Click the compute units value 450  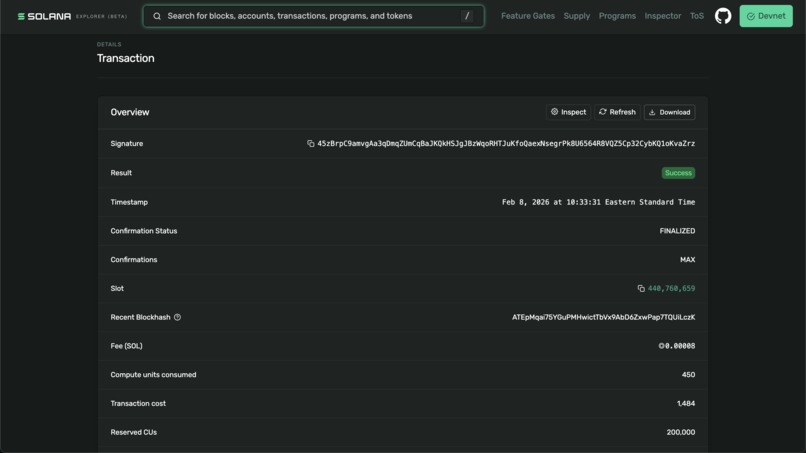click(x=688, y=375)
